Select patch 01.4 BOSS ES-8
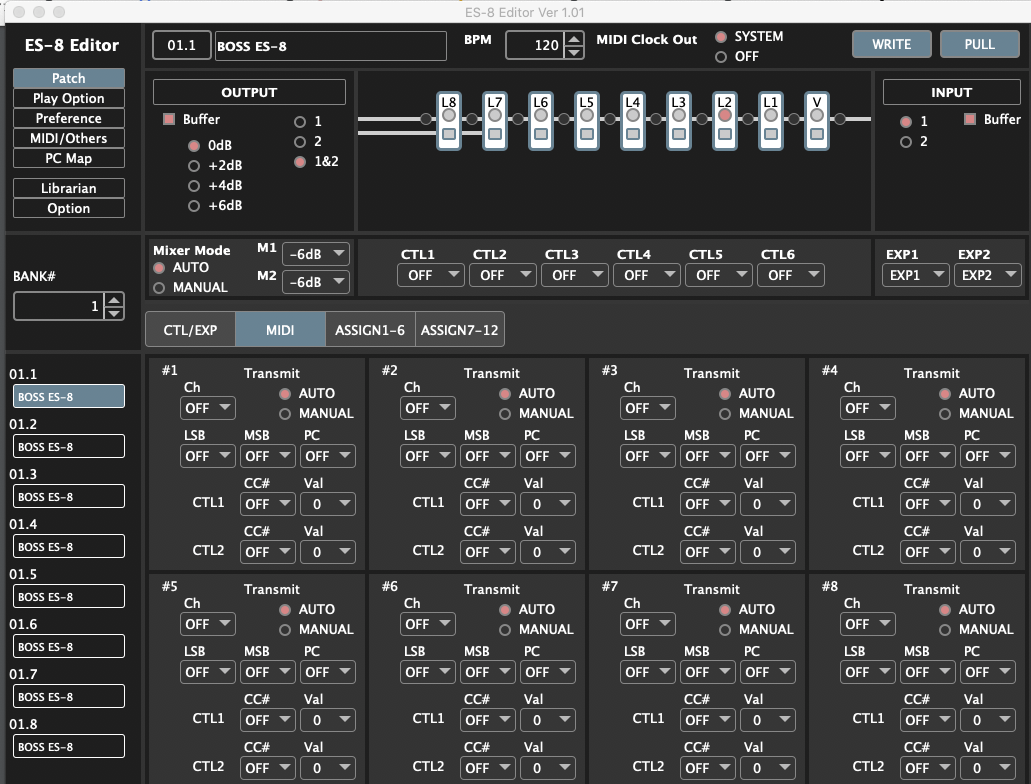The width and height of the screenshot is (1031, 784). 68,547
